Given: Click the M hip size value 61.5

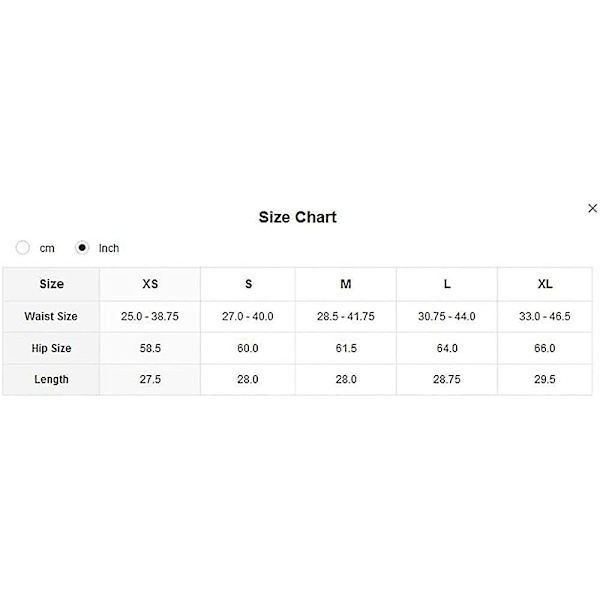Looking at the screenshot, I should point(346,348).
